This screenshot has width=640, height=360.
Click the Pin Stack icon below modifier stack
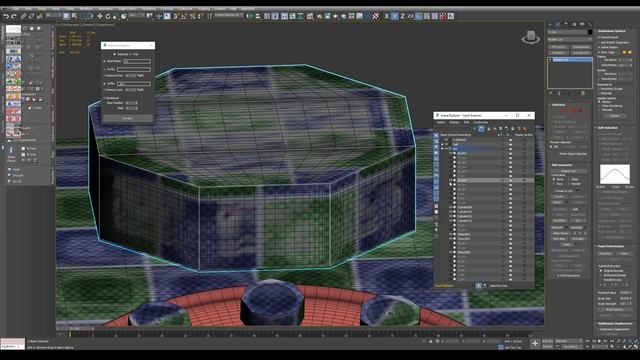click(551, 93)
